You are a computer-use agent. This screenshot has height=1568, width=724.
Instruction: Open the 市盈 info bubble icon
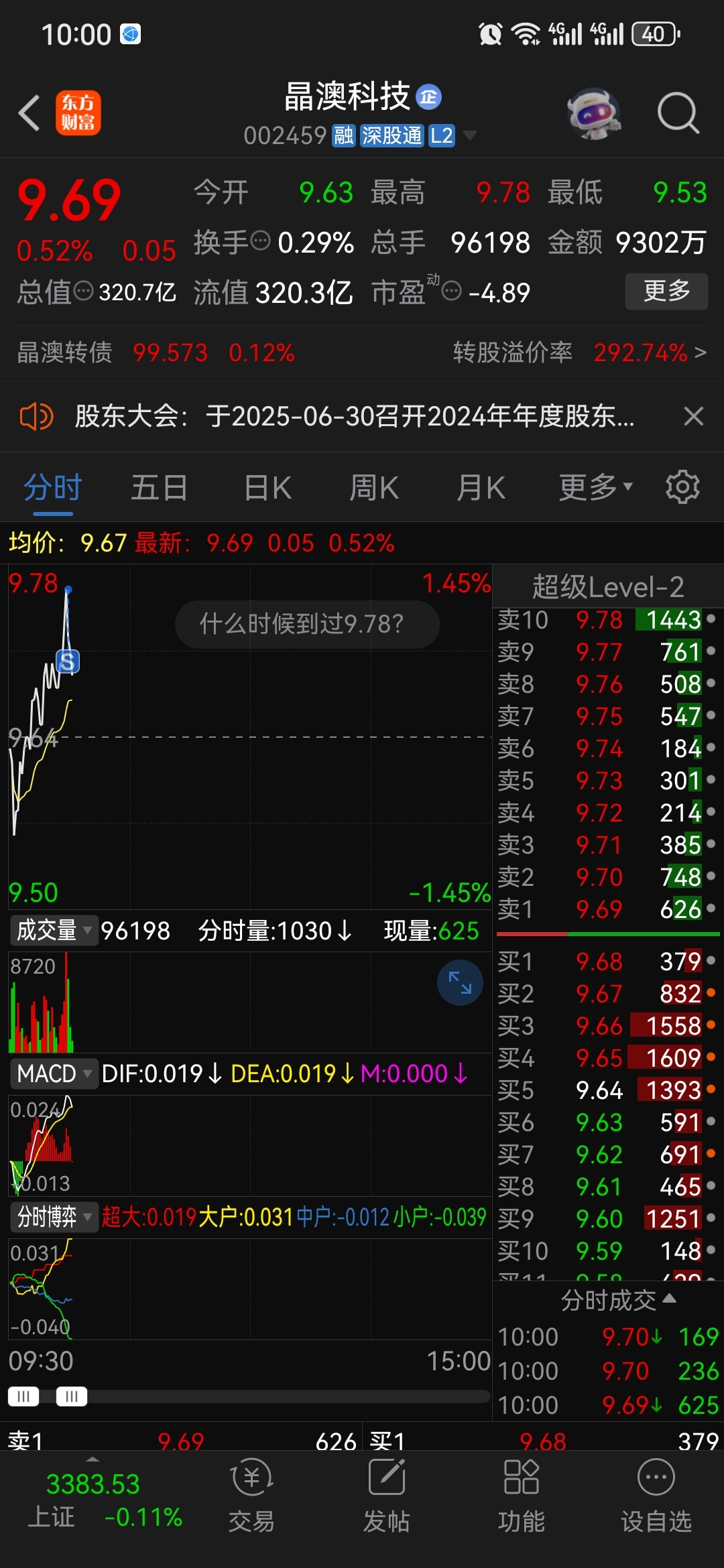452,291
